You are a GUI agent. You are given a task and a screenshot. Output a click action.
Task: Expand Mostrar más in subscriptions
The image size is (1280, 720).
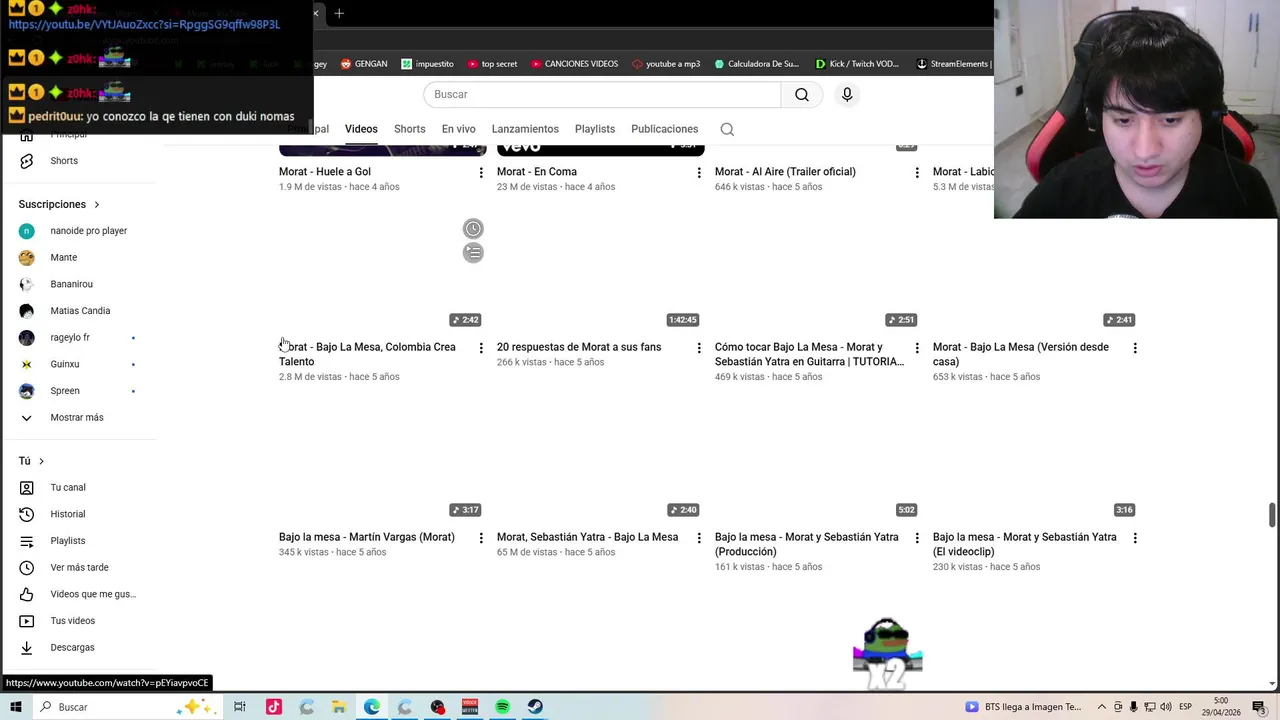[78, 417]
